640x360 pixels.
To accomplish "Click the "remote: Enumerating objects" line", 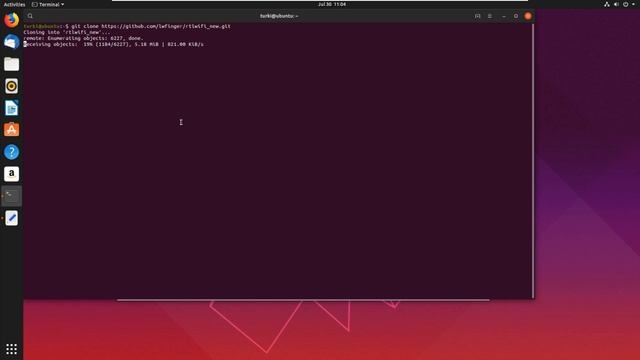I will tap(83, 38).
